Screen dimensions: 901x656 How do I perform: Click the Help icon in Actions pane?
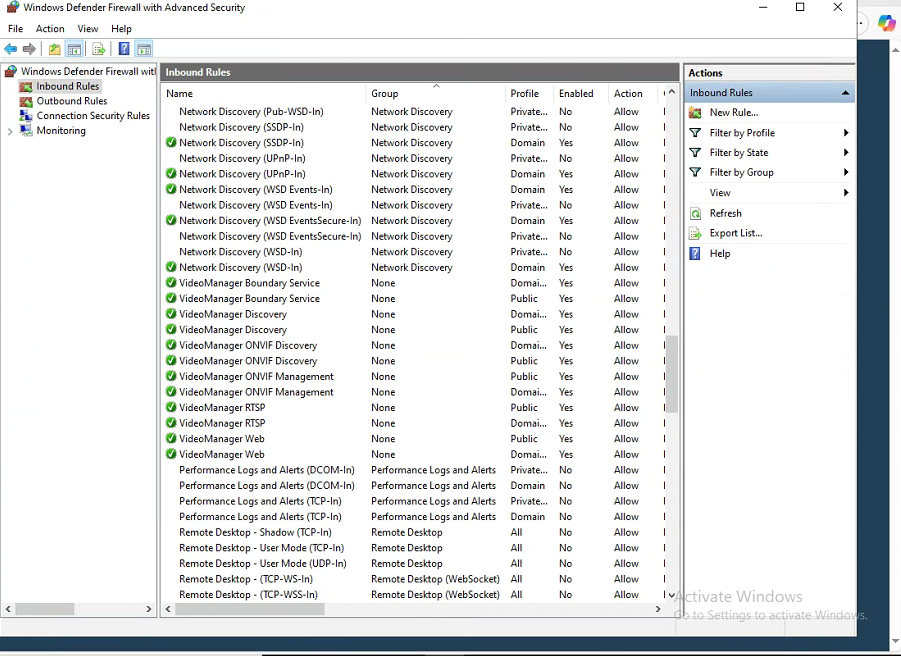[695, 253]
